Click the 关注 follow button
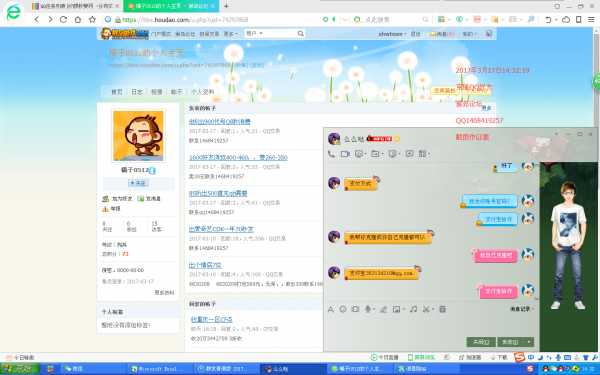The image size is (600, 375). tap(138, 183)
